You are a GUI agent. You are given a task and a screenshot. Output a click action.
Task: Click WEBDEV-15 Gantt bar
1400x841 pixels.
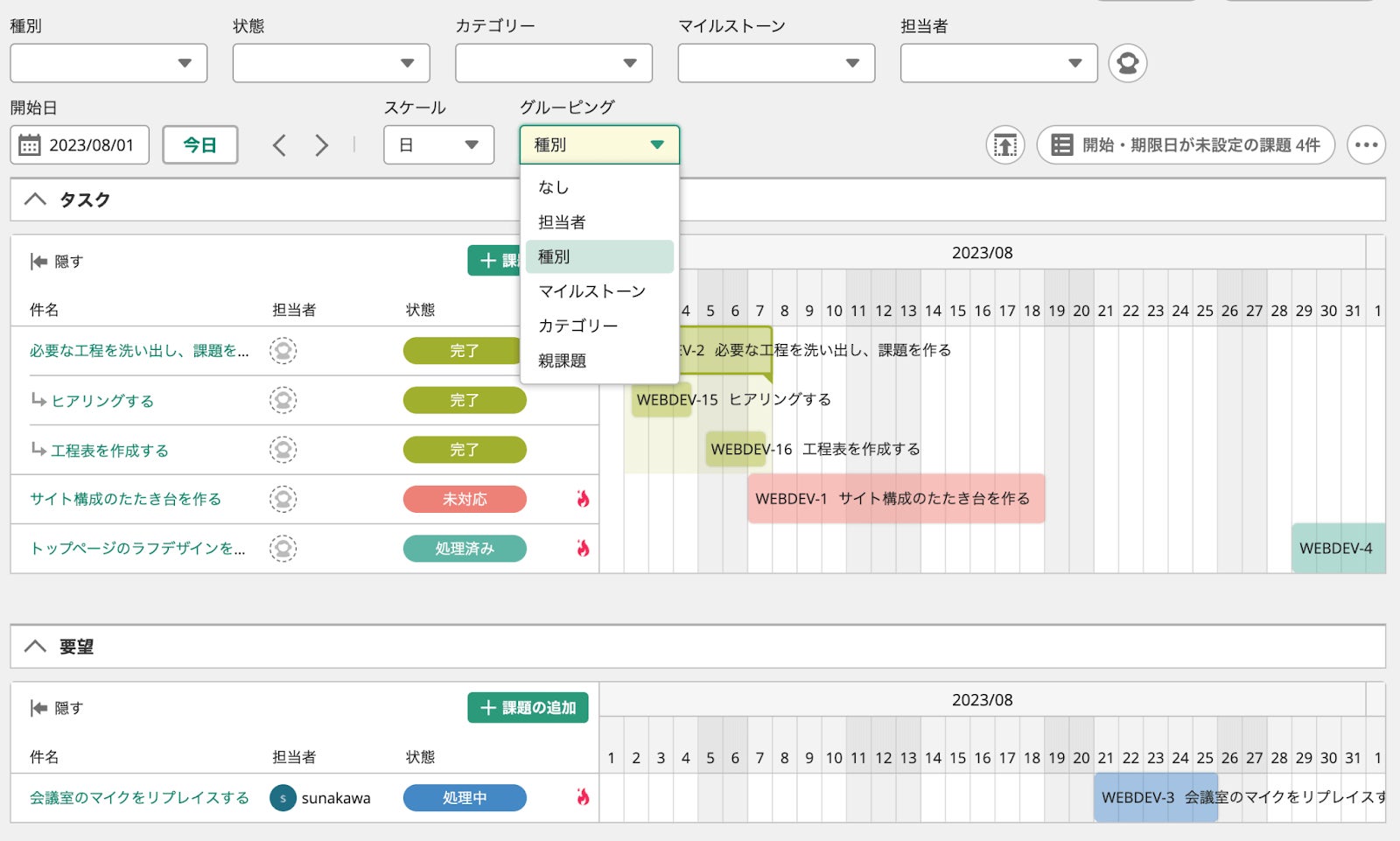(x=661, y=400)
